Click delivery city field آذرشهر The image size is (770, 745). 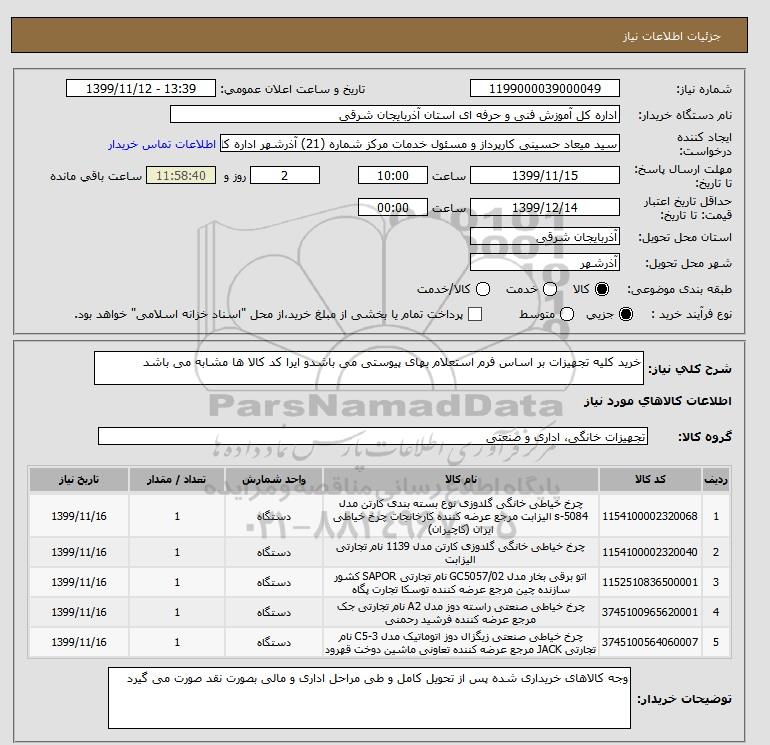point(545,263)
